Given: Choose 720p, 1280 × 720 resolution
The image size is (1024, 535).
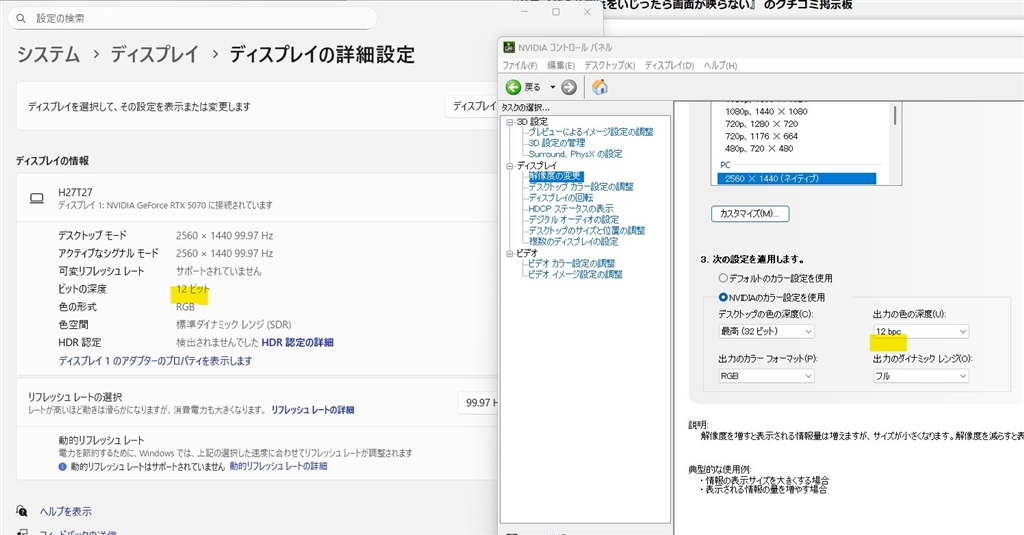Looking at the screenshot, I should coord(761,124).
